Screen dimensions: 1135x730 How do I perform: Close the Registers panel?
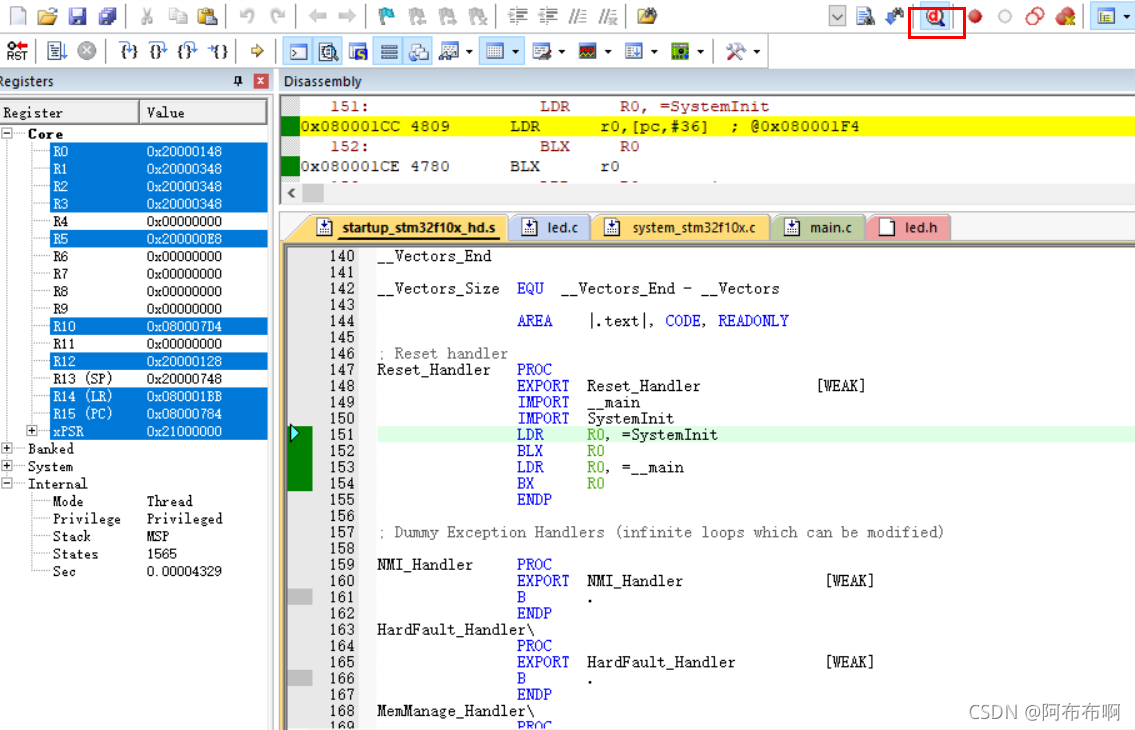click(261, 81)
